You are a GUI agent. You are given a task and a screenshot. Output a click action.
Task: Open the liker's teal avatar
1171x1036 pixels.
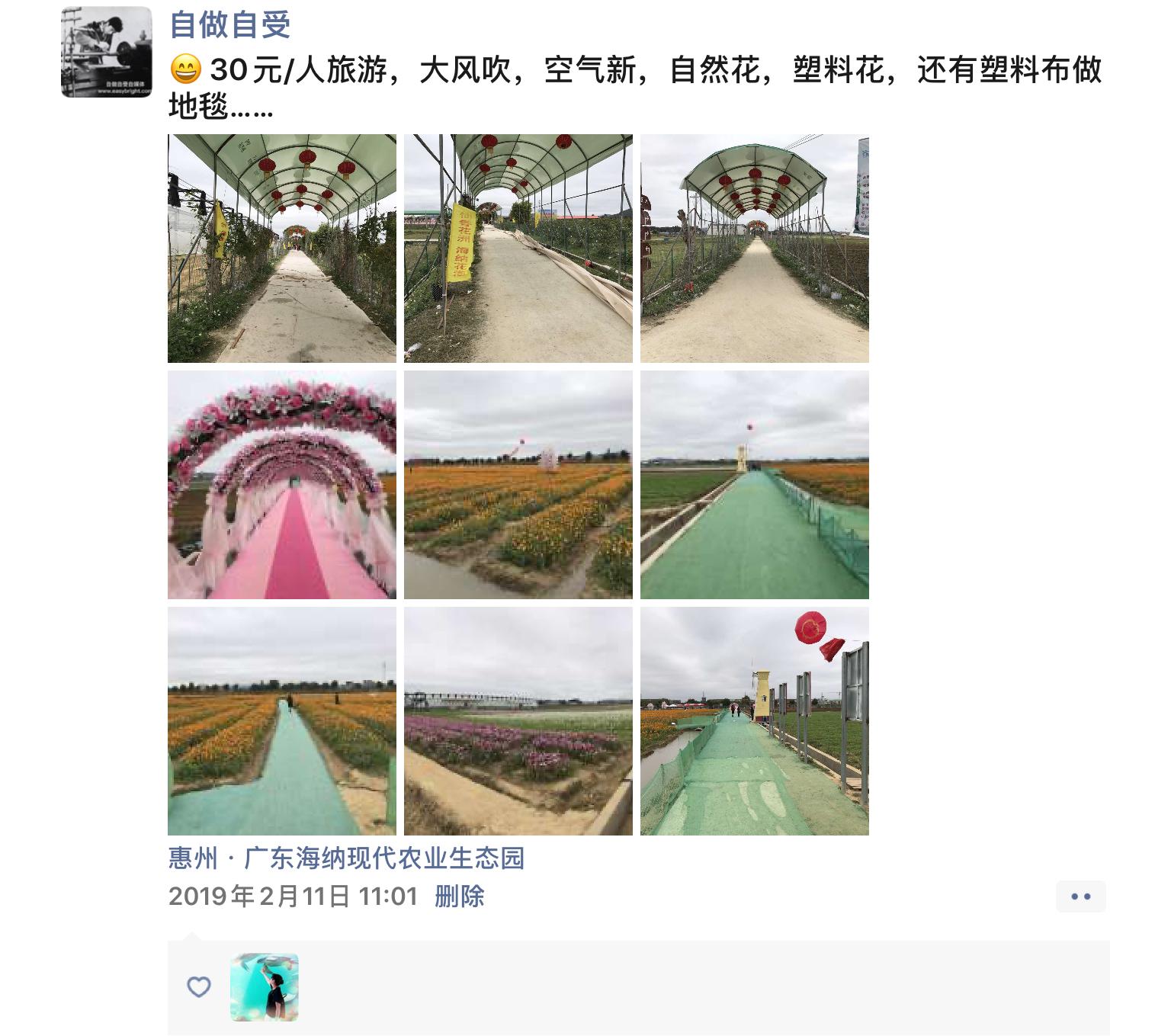pyautogui.click(x=265, y=987)
